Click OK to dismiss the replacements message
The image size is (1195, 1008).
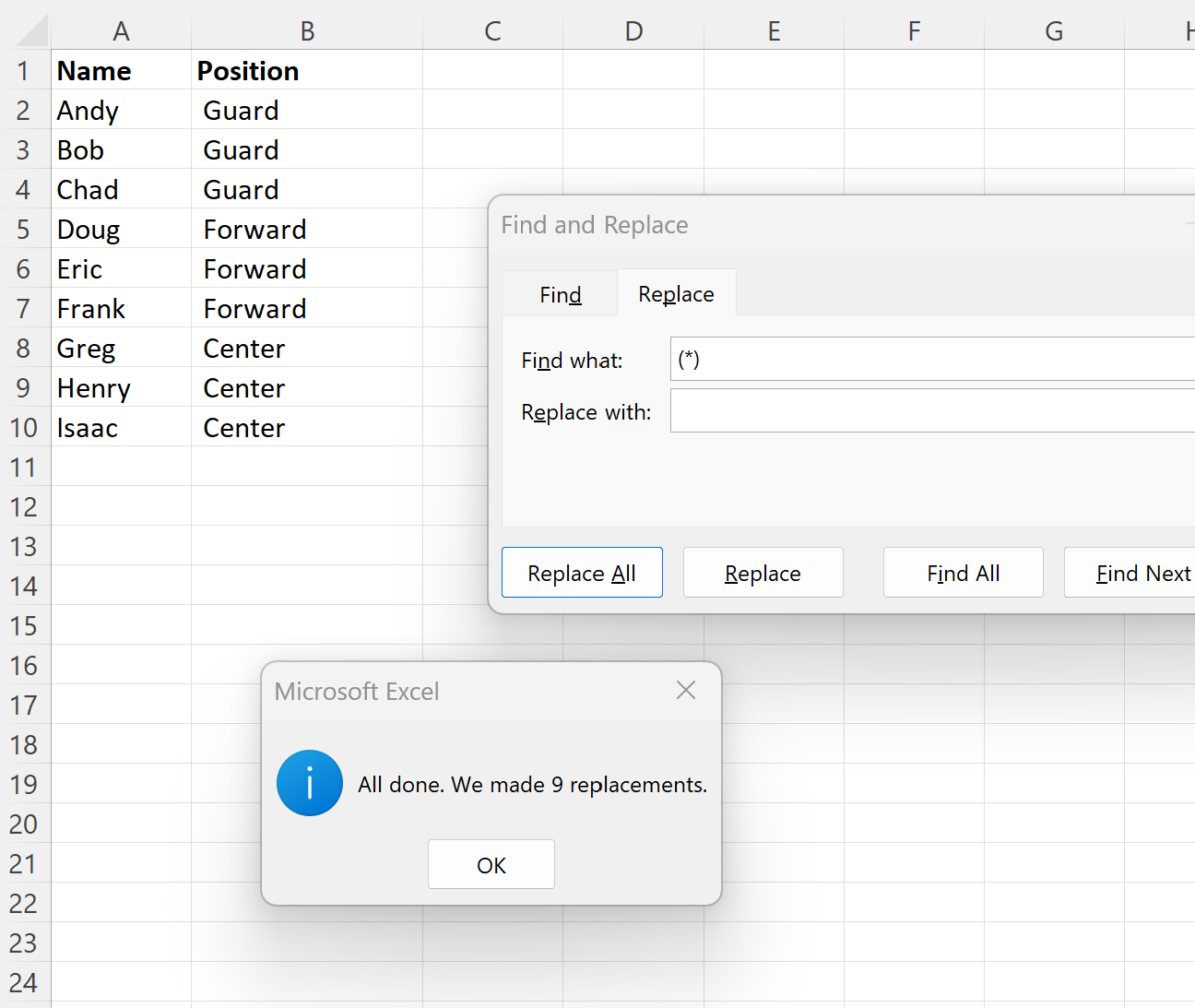(x=491, y=864)
